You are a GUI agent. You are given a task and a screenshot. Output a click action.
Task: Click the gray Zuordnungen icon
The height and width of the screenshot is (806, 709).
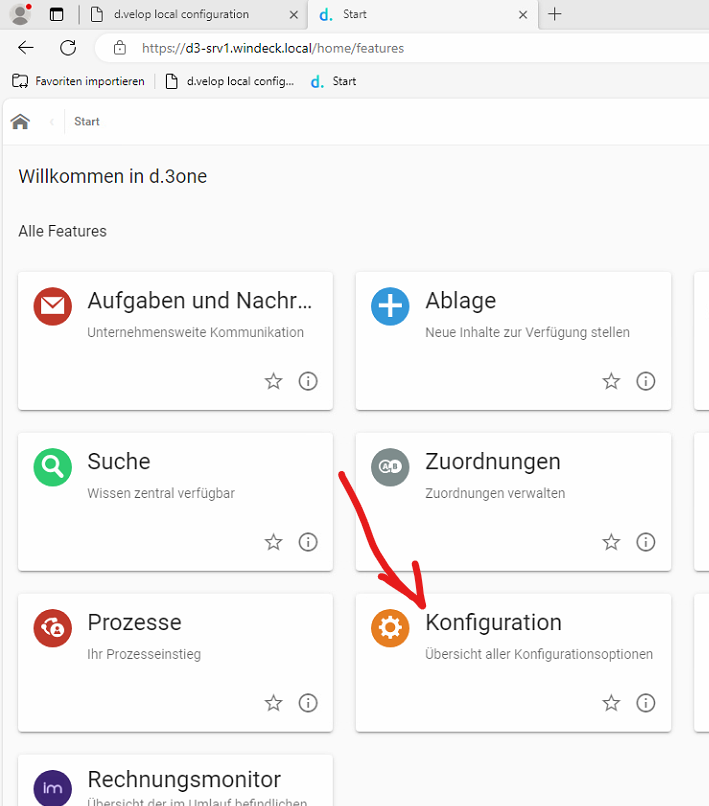coord(390,467)
